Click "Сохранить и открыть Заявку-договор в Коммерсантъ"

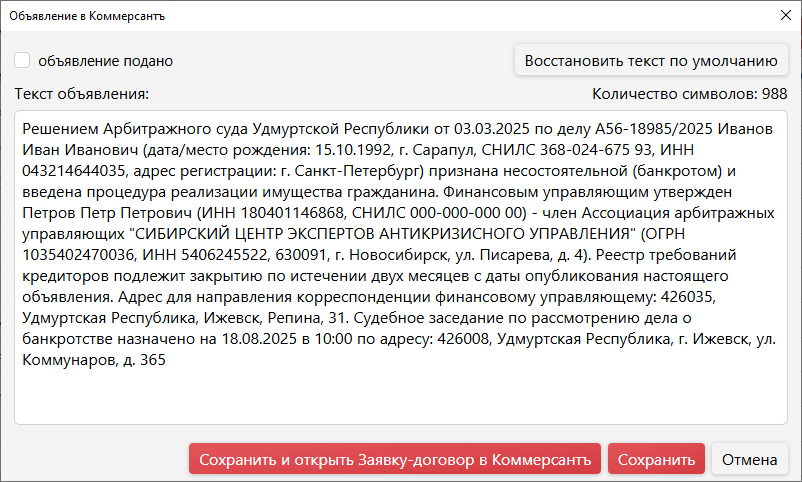[395, 459]
